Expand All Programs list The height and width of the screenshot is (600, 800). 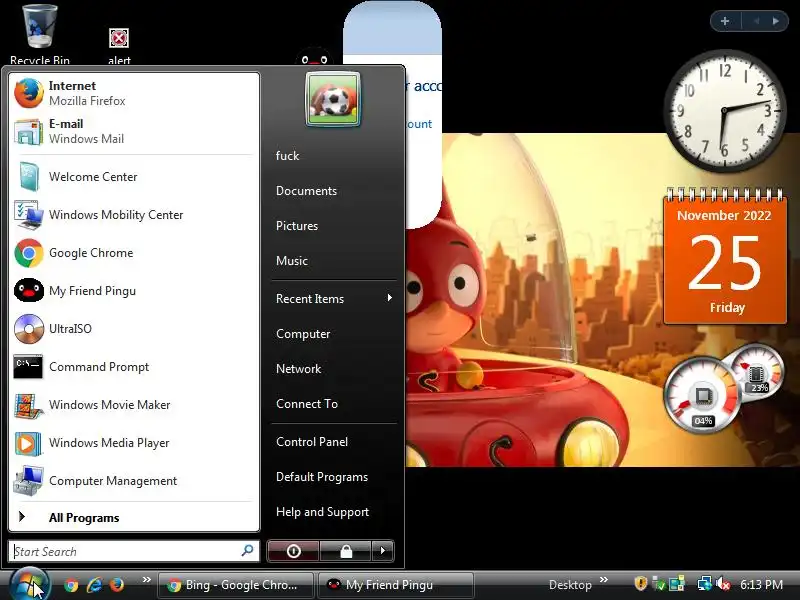[x=134, y=517]
